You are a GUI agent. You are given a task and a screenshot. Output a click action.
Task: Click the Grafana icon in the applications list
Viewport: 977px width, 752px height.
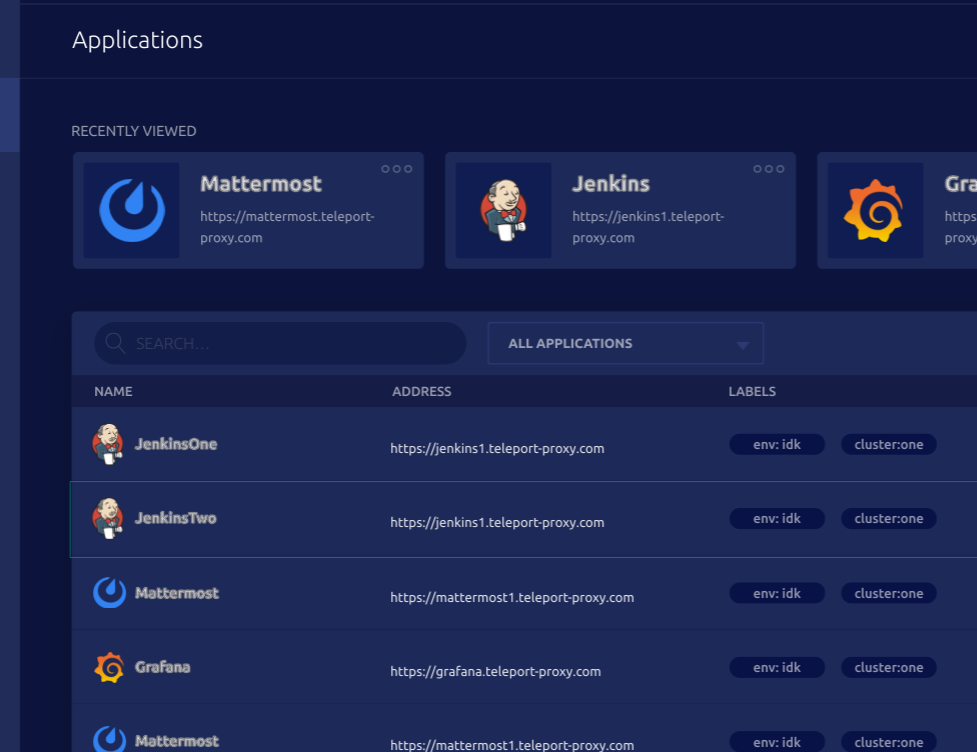pyautogui.click(x=109, y=667)
